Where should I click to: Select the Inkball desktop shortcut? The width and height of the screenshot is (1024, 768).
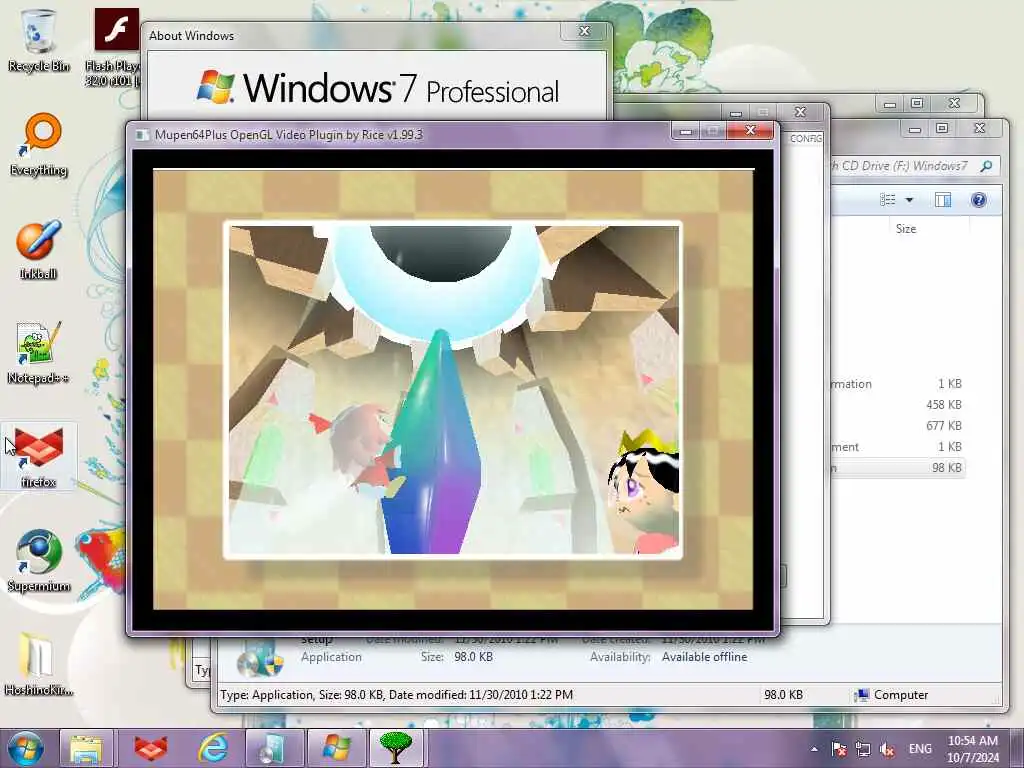(x=39, y=250)
